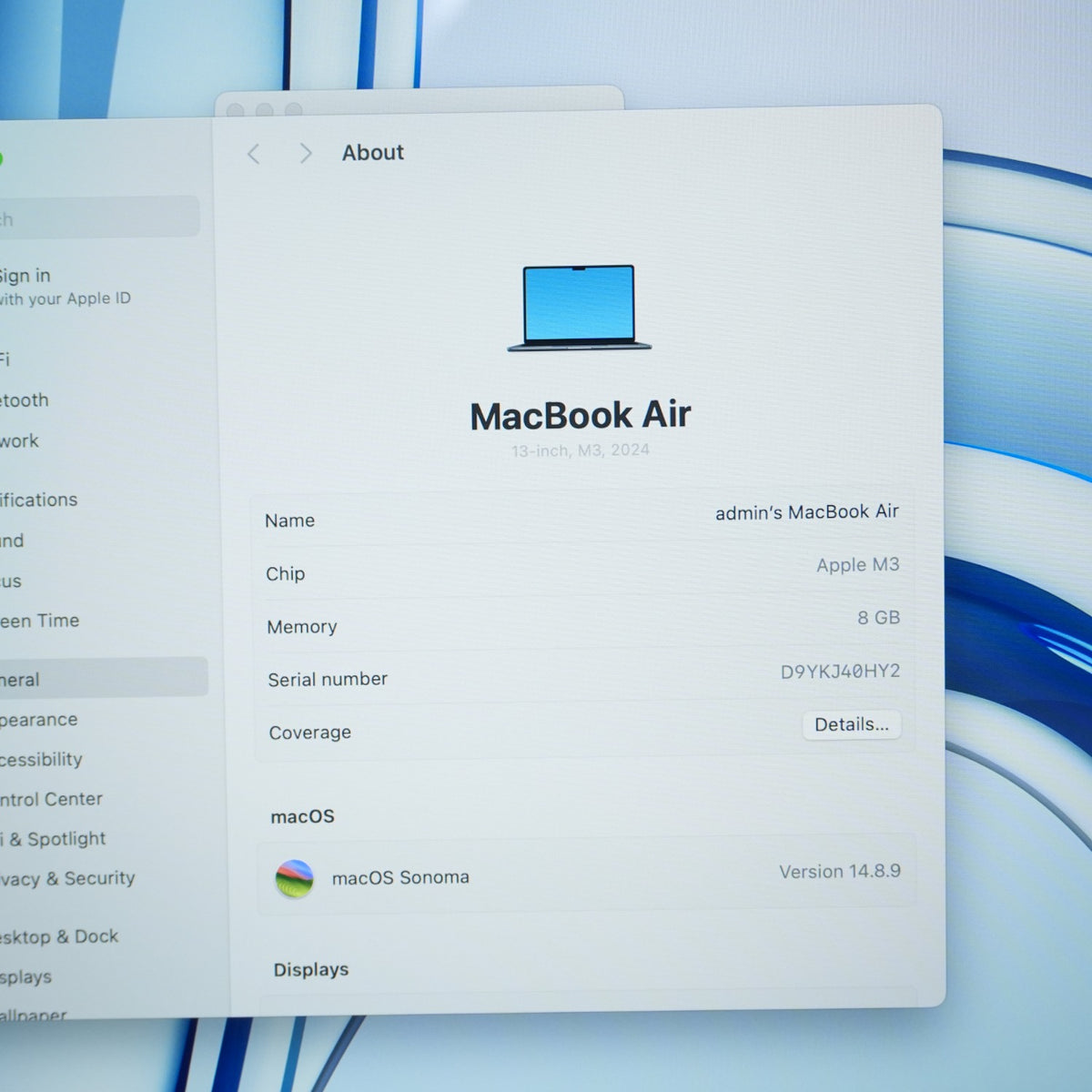Image resolution: width=1092 pixels, height=1092 pixels.
Task: Click the MacBook Air laptop image
Action: [x=580, y=308]
